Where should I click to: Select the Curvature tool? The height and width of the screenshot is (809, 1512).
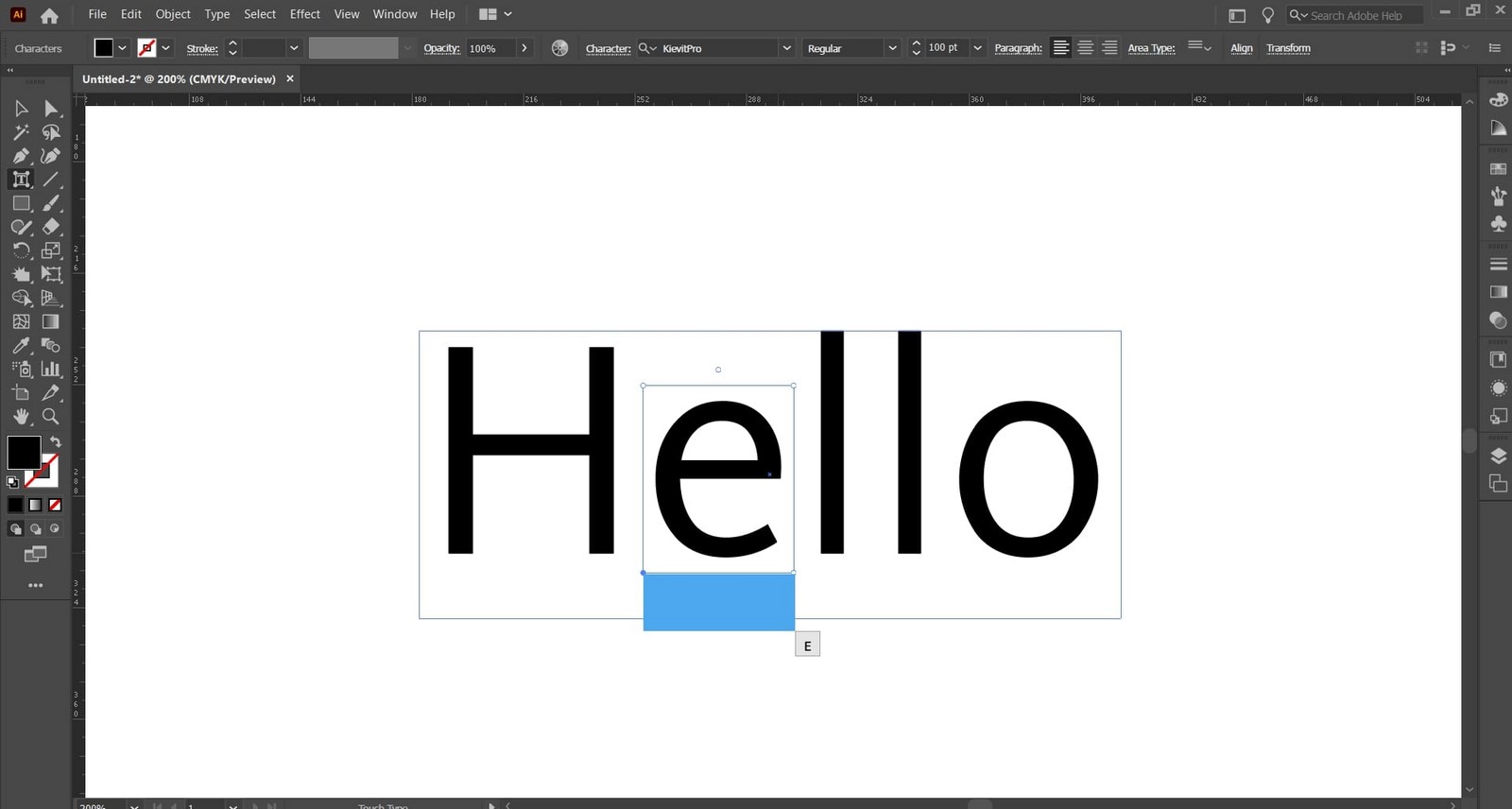pyautogui.click(x=51, y=156)
